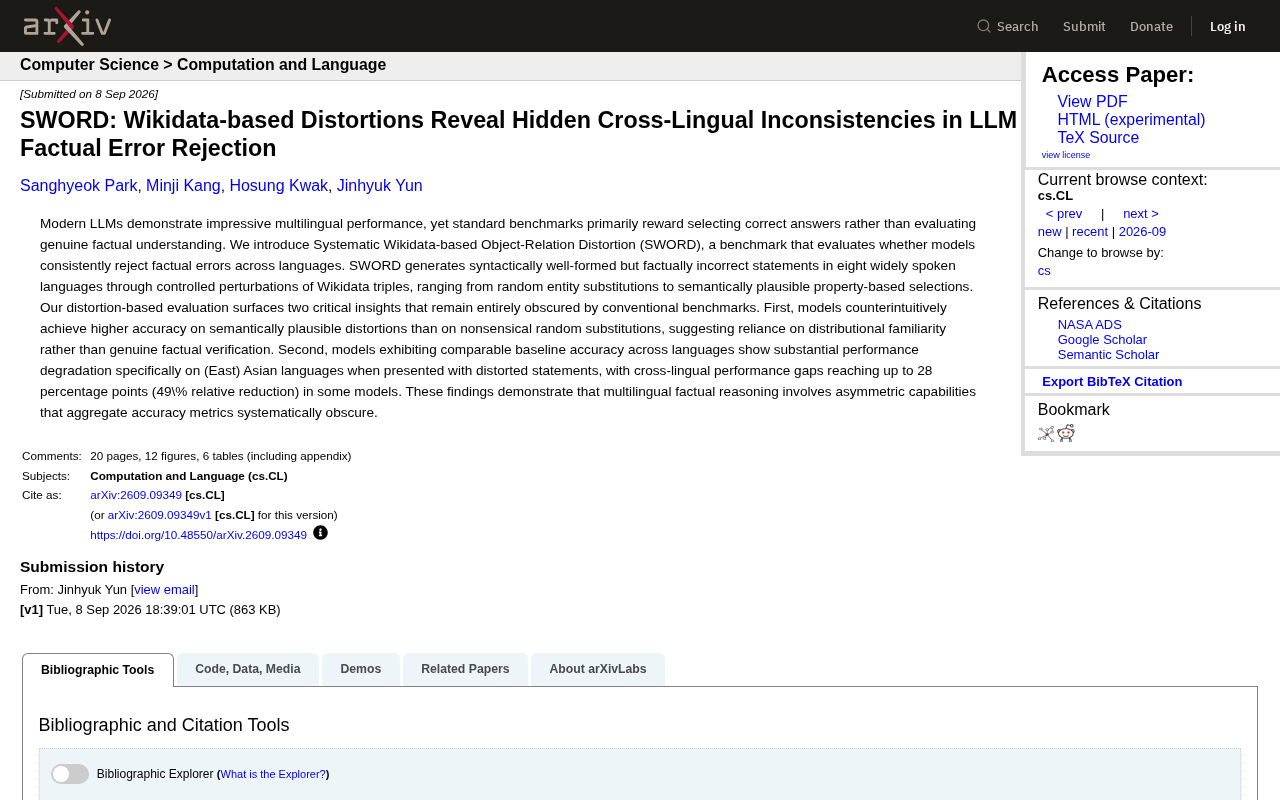This screenshot has height=800, width=1280.
Task: Click the Submission history heading
Action: click(x=92, y=567)
